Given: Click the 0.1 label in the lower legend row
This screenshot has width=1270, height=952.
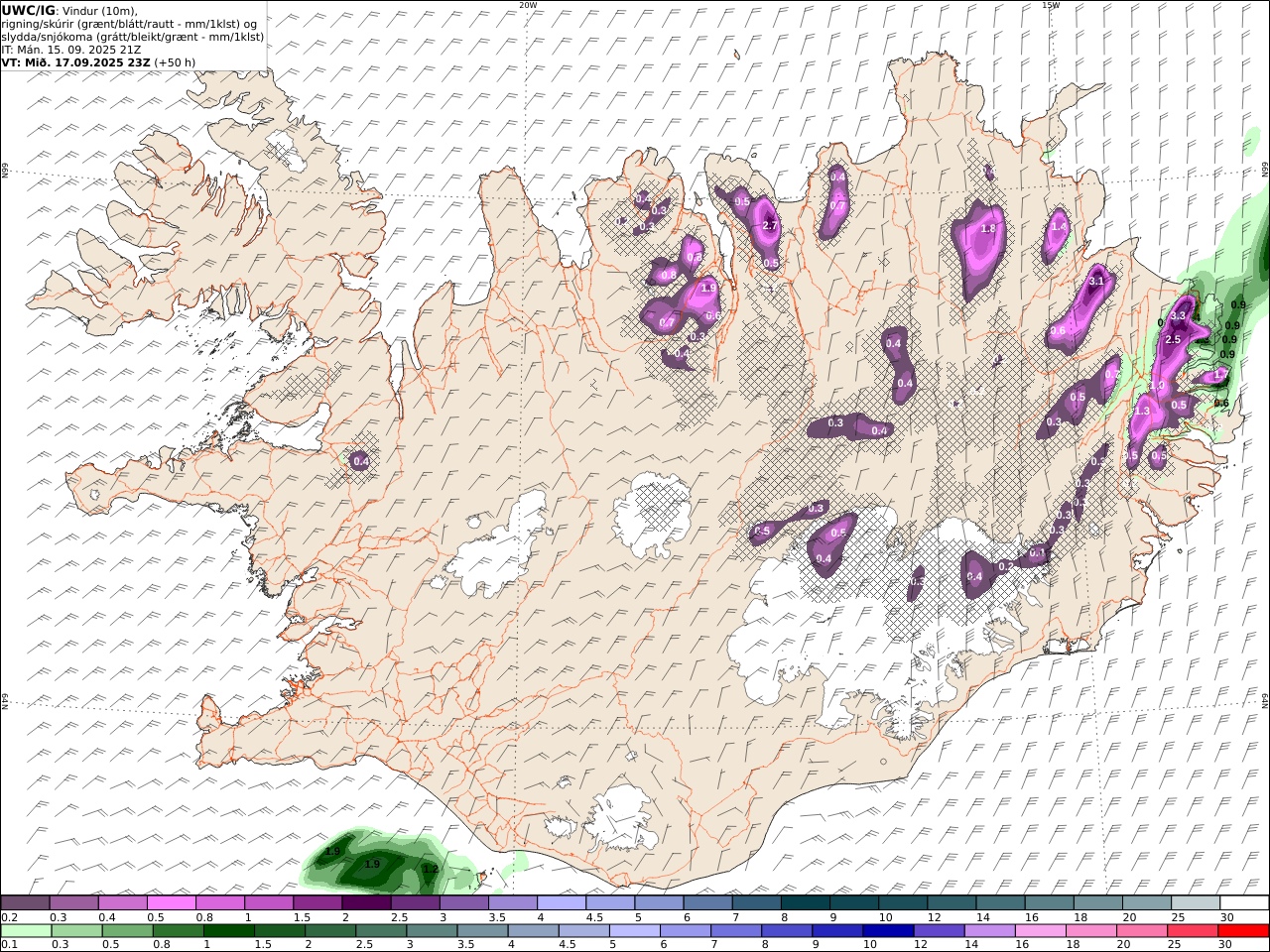Looking at the screenshot, I should [x=9, y=944].
